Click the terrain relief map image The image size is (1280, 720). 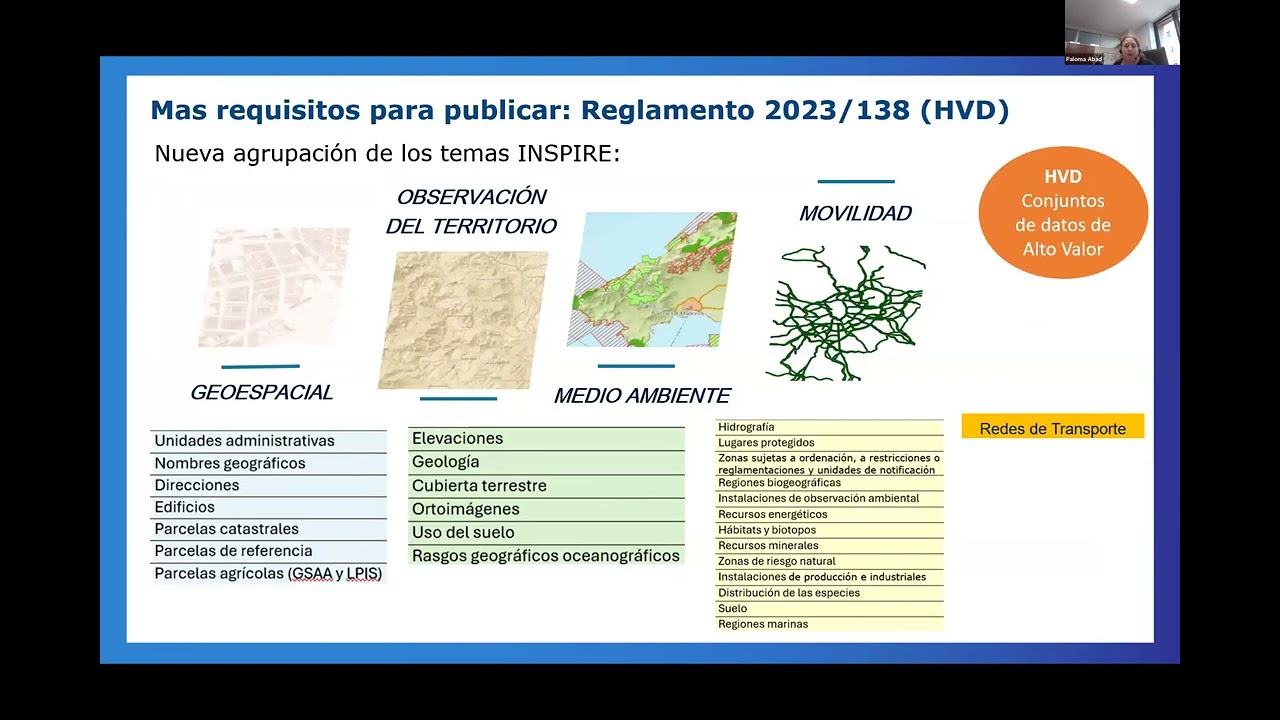click(463, 319)
